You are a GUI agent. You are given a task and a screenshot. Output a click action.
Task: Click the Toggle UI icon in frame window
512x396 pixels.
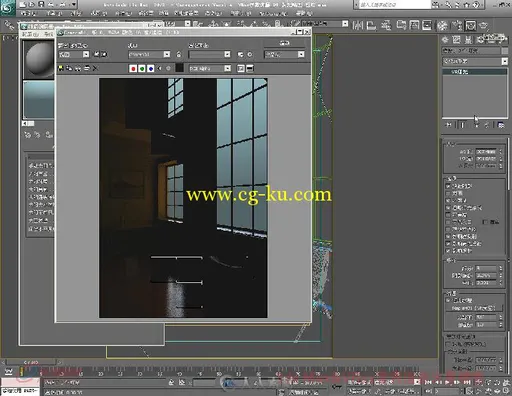(250, 68)
